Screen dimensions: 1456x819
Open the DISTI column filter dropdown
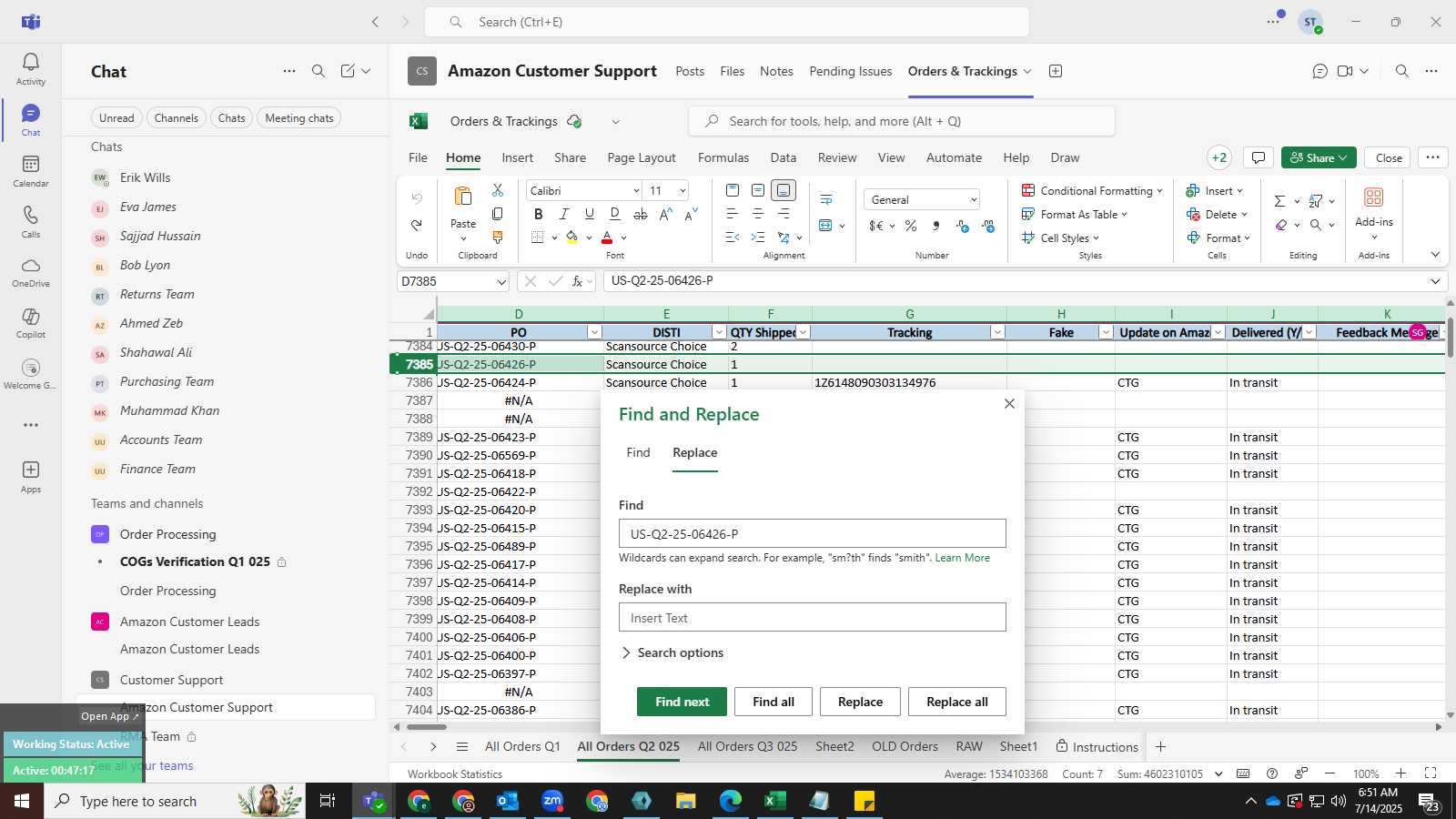coord(718,332)
